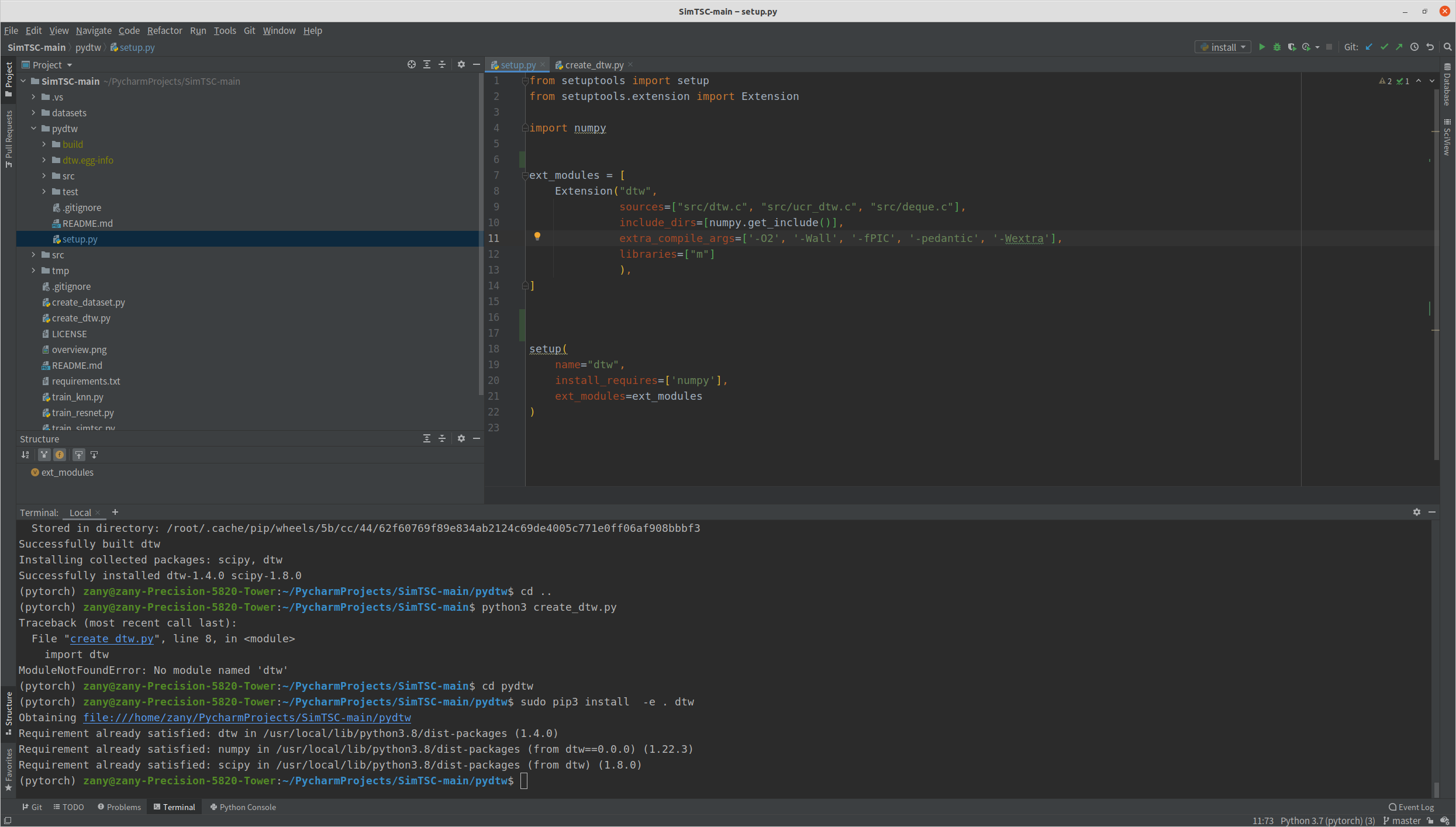The image size is (1456, 827).
Task: Run install with Coverage
Action: pyautogui.click(x=1292, y=47)
